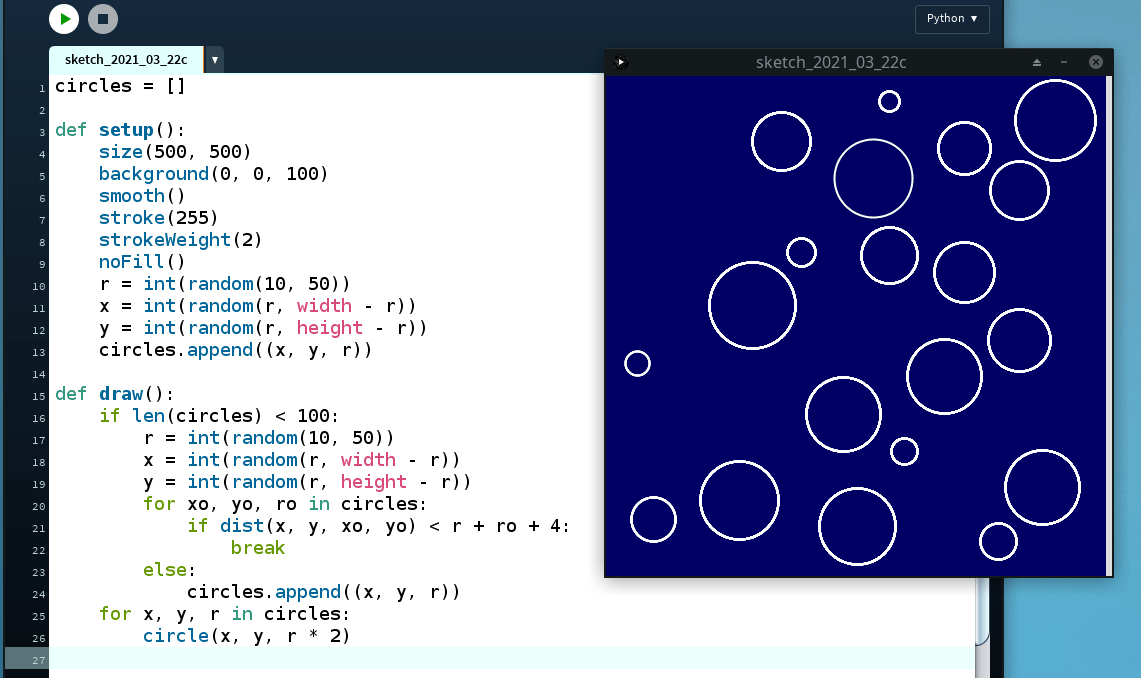The image size is (1141, 678).
Task: Click the 'draw' function name in code
Action: pyautogui.click(x=120, y=394)
